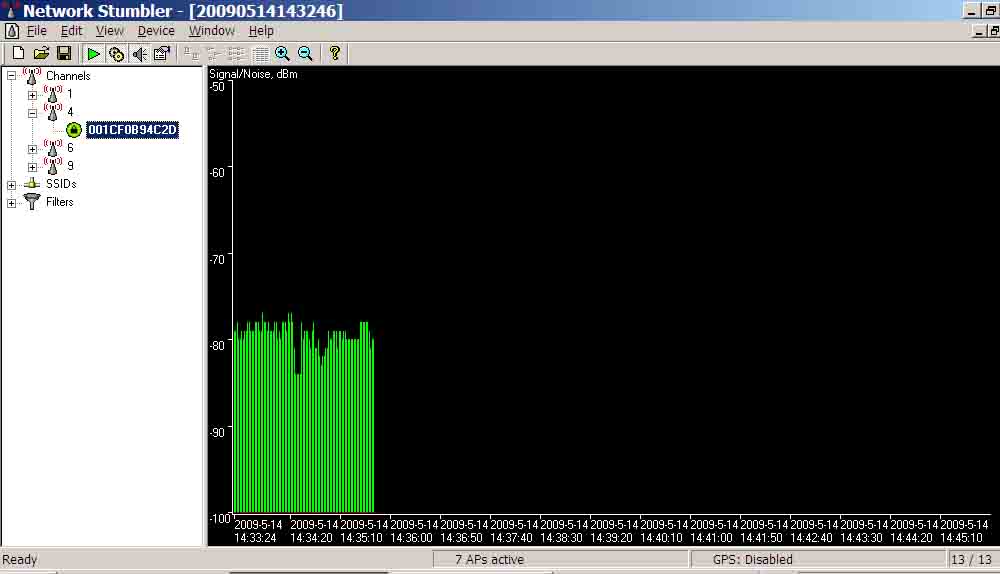
Task: Click the '13 / 13' status bar counter
Action: pos(971,560)
